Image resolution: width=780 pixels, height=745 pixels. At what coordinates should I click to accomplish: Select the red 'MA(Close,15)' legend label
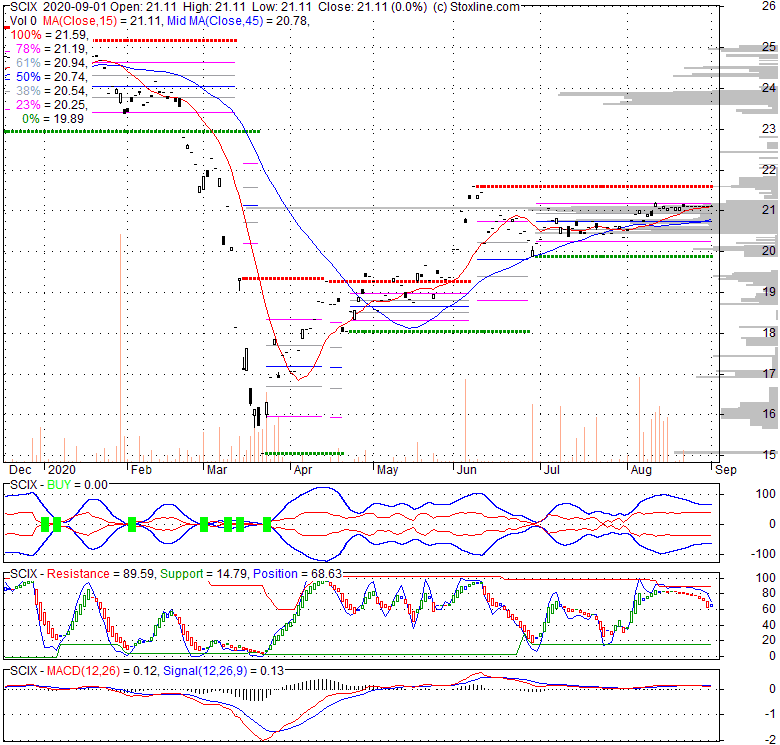(80, 21)
